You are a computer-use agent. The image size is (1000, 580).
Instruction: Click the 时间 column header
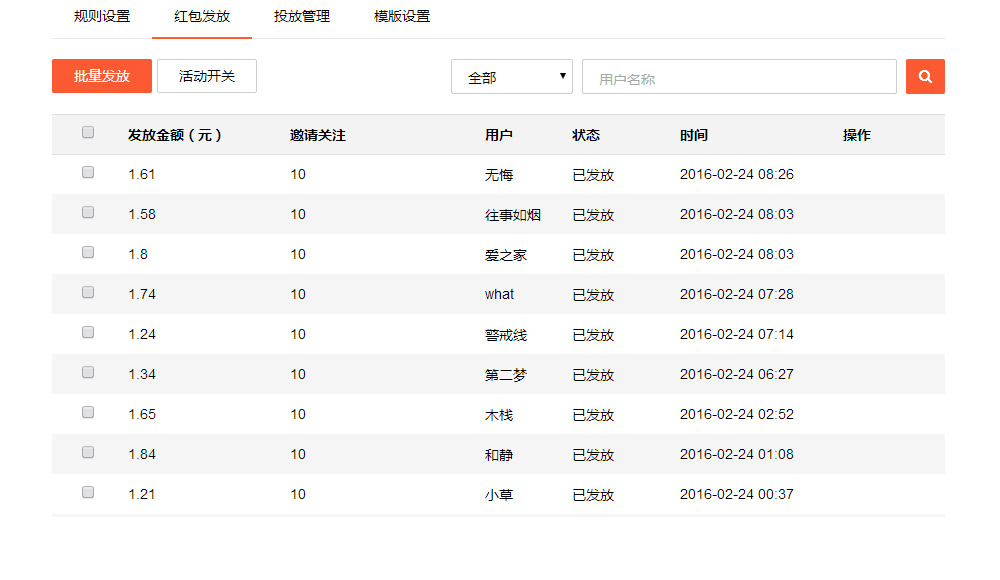pyautogui.click(x=694, y=135)
